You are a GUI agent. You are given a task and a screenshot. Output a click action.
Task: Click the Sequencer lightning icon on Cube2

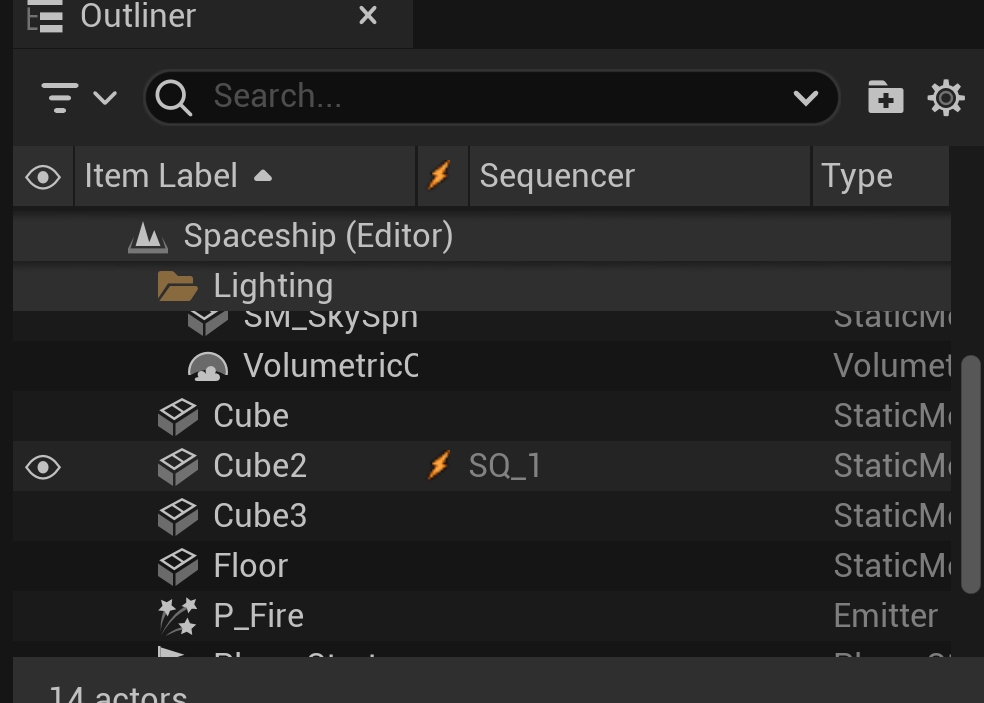click(439, 466)
